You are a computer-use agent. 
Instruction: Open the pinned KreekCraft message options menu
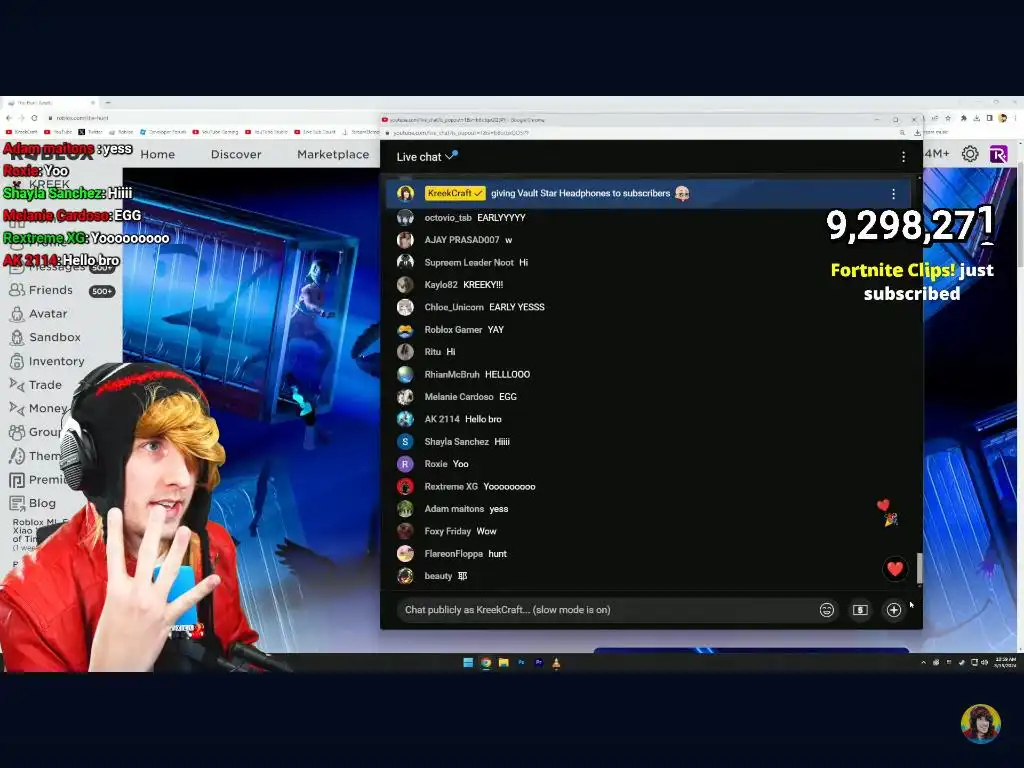coord(893,194)
